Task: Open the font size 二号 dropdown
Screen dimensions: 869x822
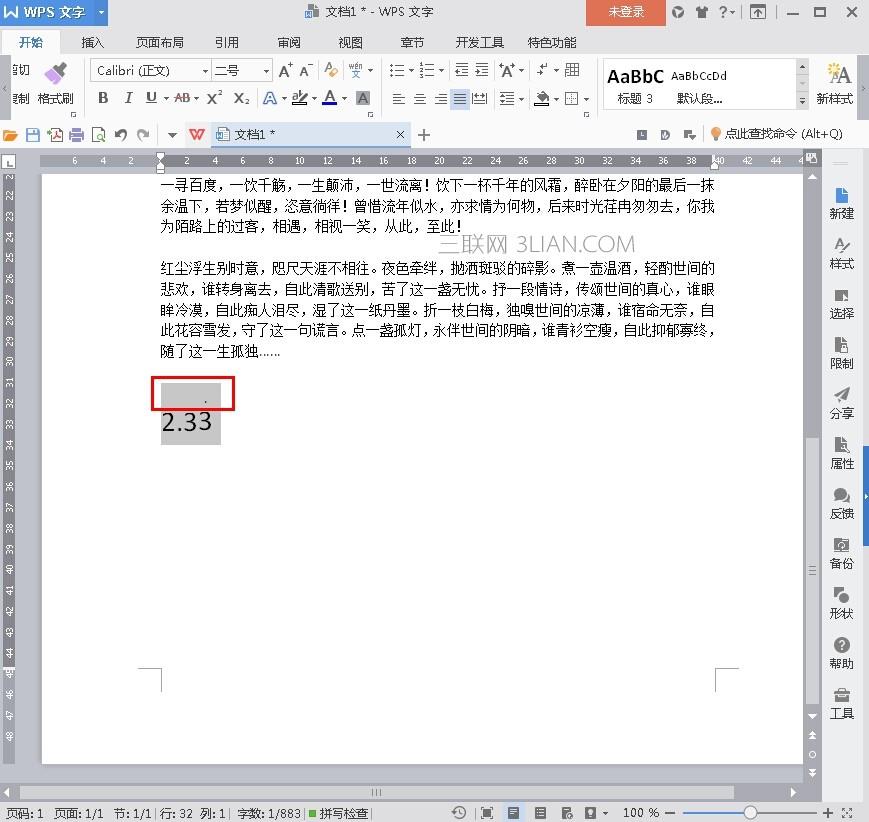Action: click(266, 71)
